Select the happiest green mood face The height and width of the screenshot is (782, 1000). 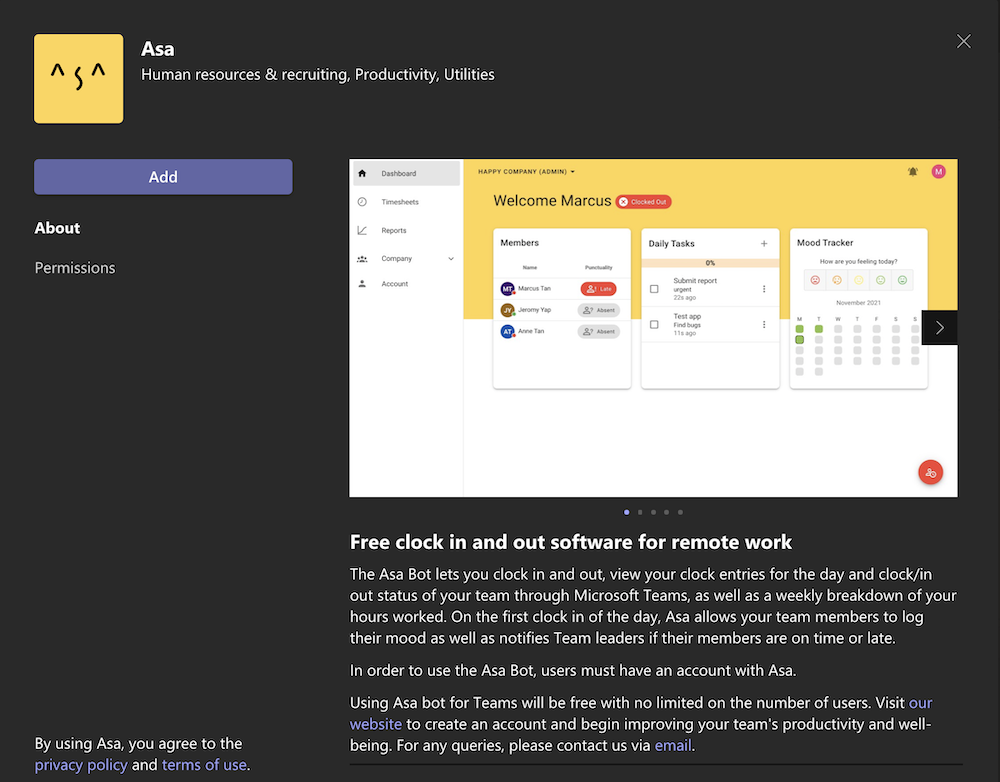902,280
